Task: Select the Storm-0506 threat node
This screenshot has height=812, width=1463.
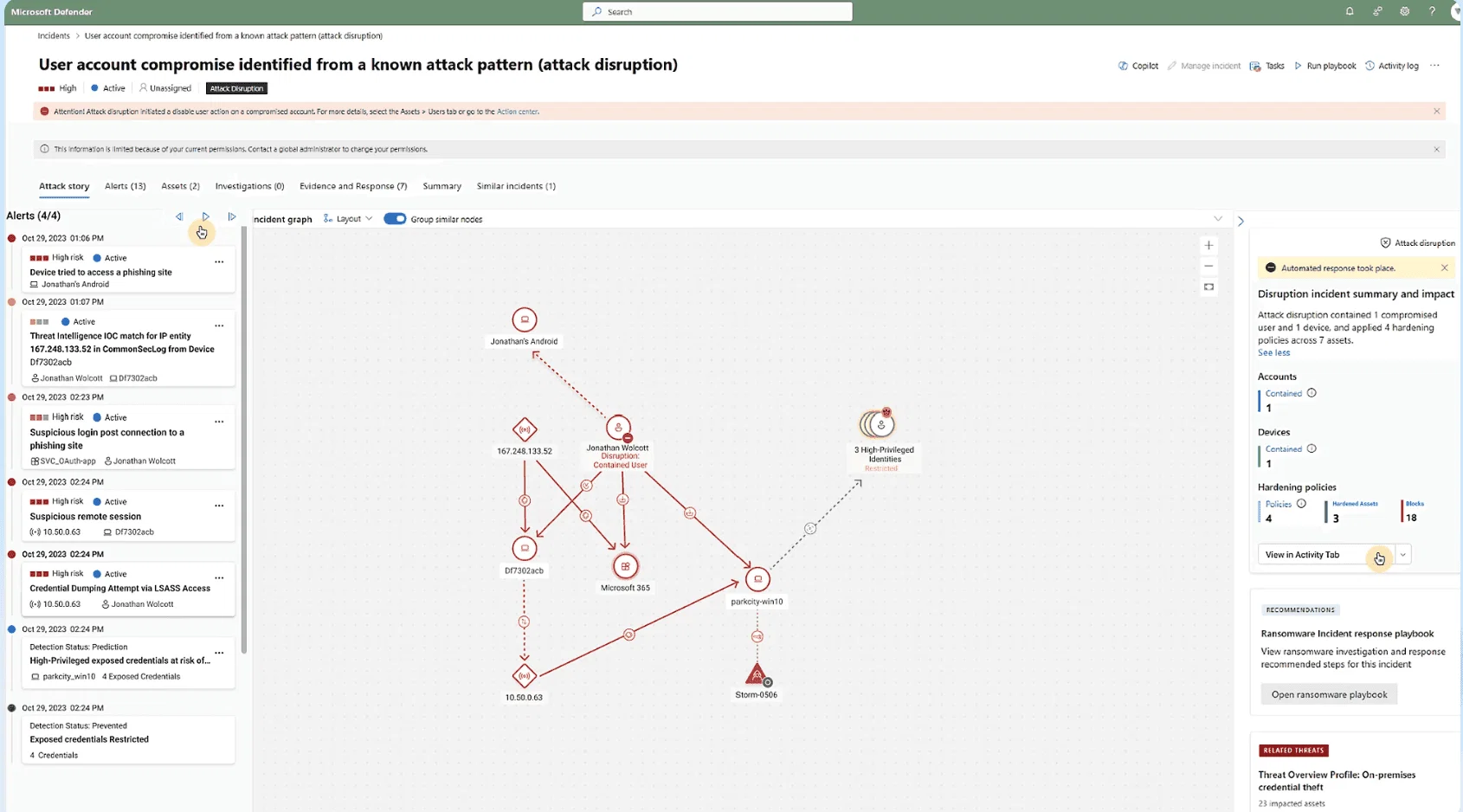Action: [757, 674]
